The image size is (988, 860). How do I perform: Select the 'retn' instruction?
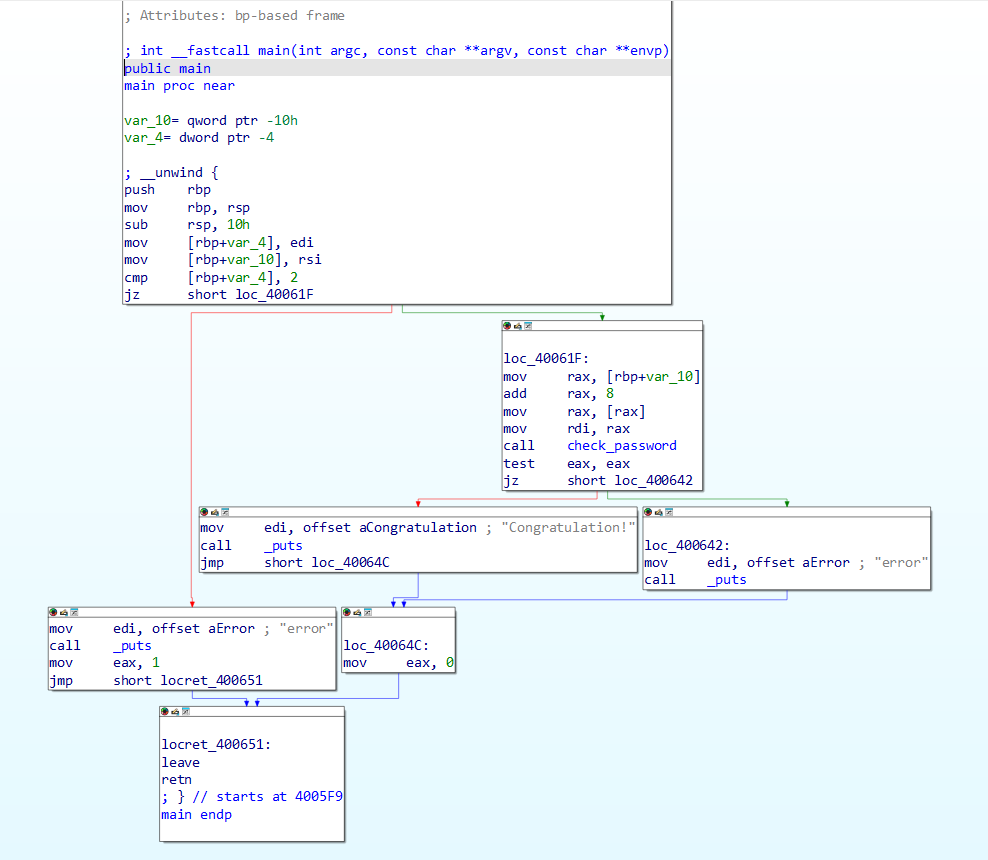click(x=176, y=779)
